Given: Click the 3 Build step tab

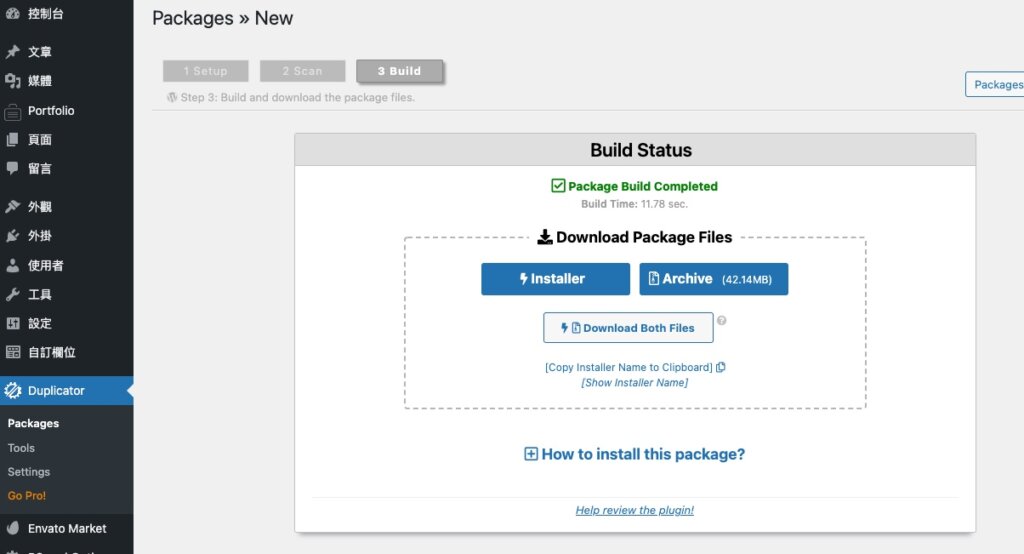Looking at the screenshot, I should 400,71.
